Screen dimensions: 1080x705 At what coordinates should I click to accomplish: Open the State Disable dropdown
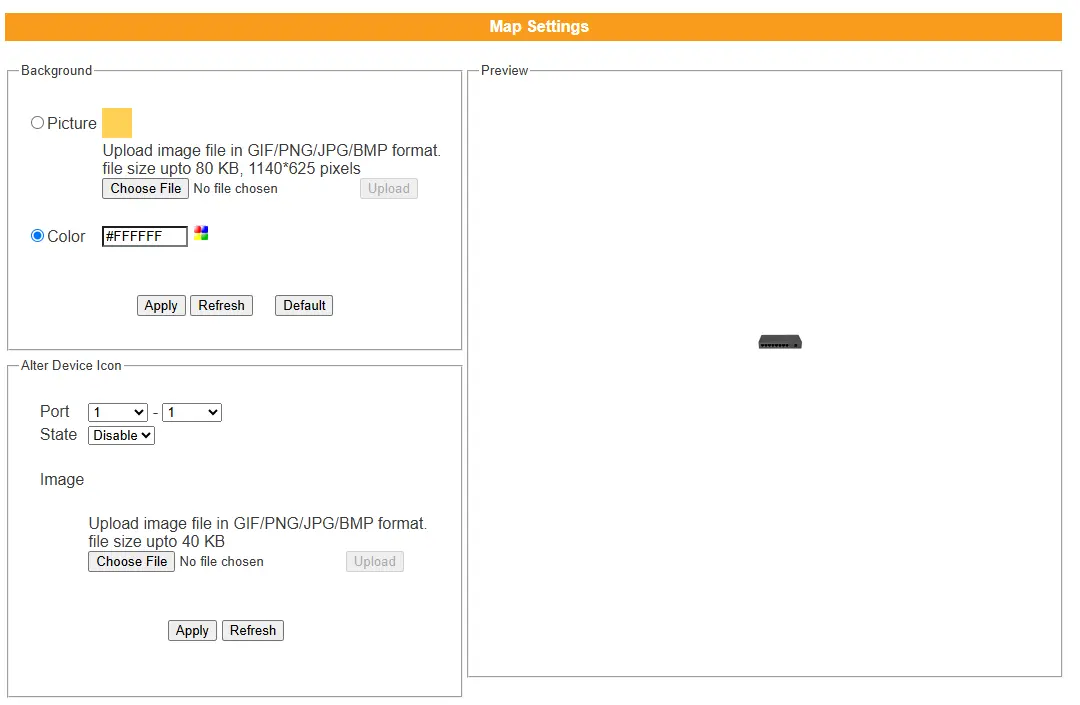click(121, 435)
